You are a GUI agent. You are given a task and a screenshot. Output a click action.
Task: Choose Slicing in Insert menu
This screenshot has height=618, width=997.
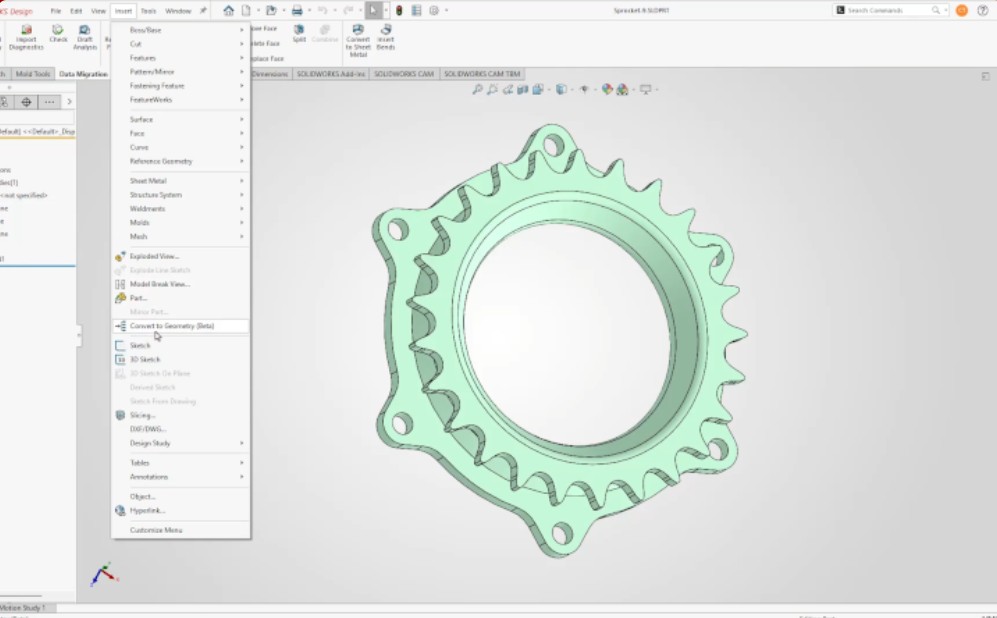pyautogui.click(x=181, y=415)
